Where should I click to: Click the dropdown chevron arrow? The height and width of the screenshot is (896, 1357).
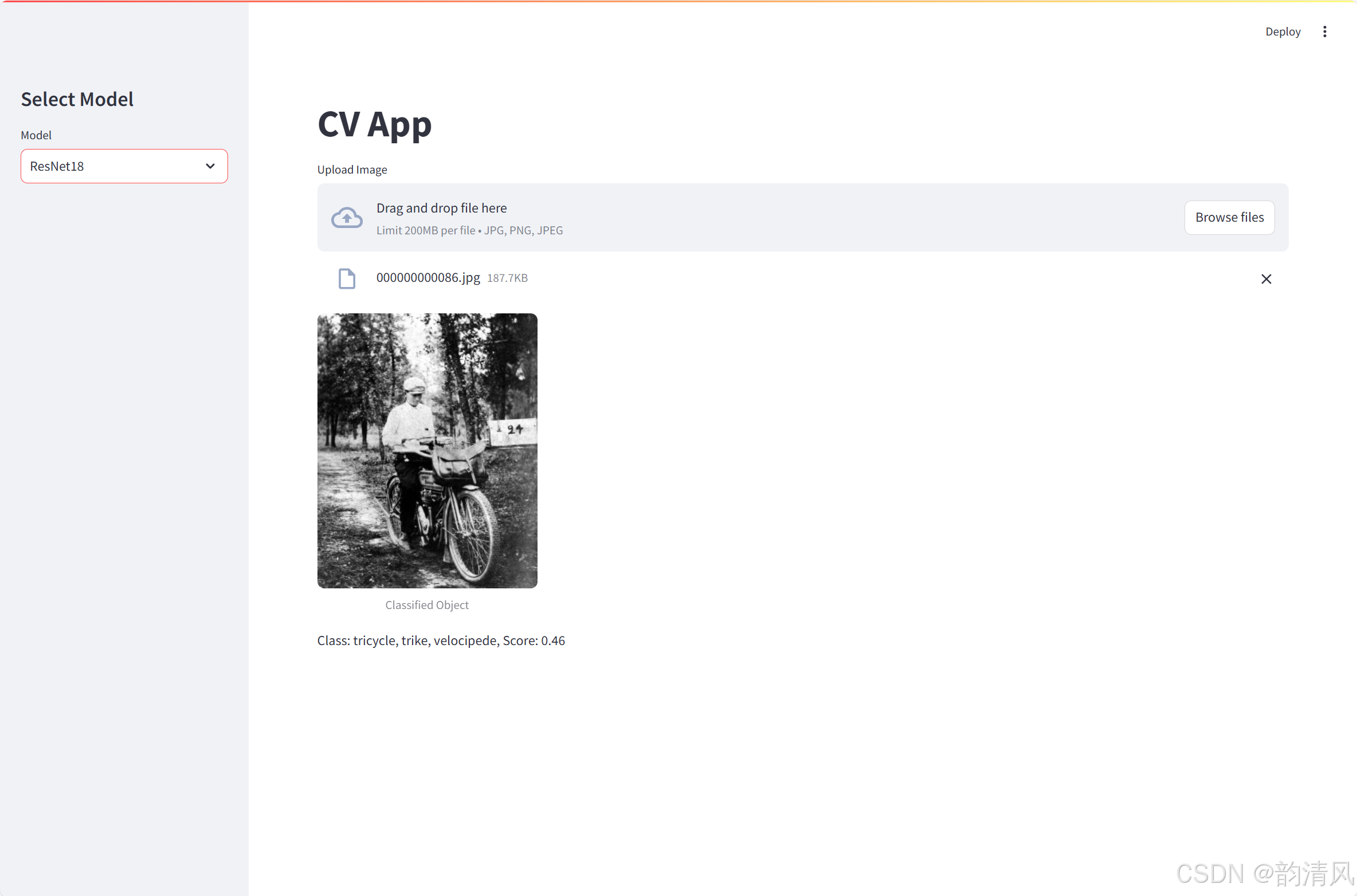210,166
